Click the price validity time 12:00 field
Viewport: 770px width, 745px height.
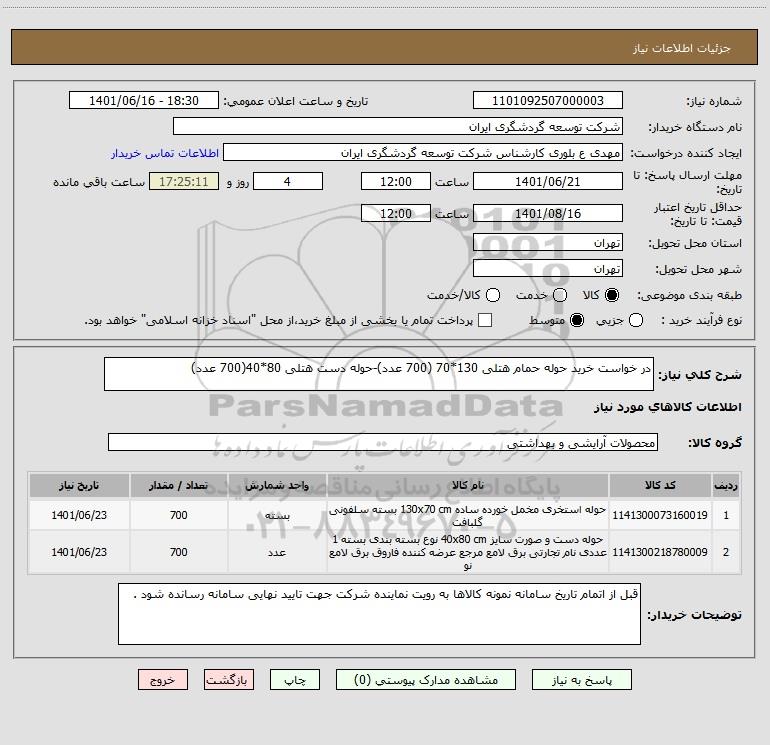[x=396, y=214]
